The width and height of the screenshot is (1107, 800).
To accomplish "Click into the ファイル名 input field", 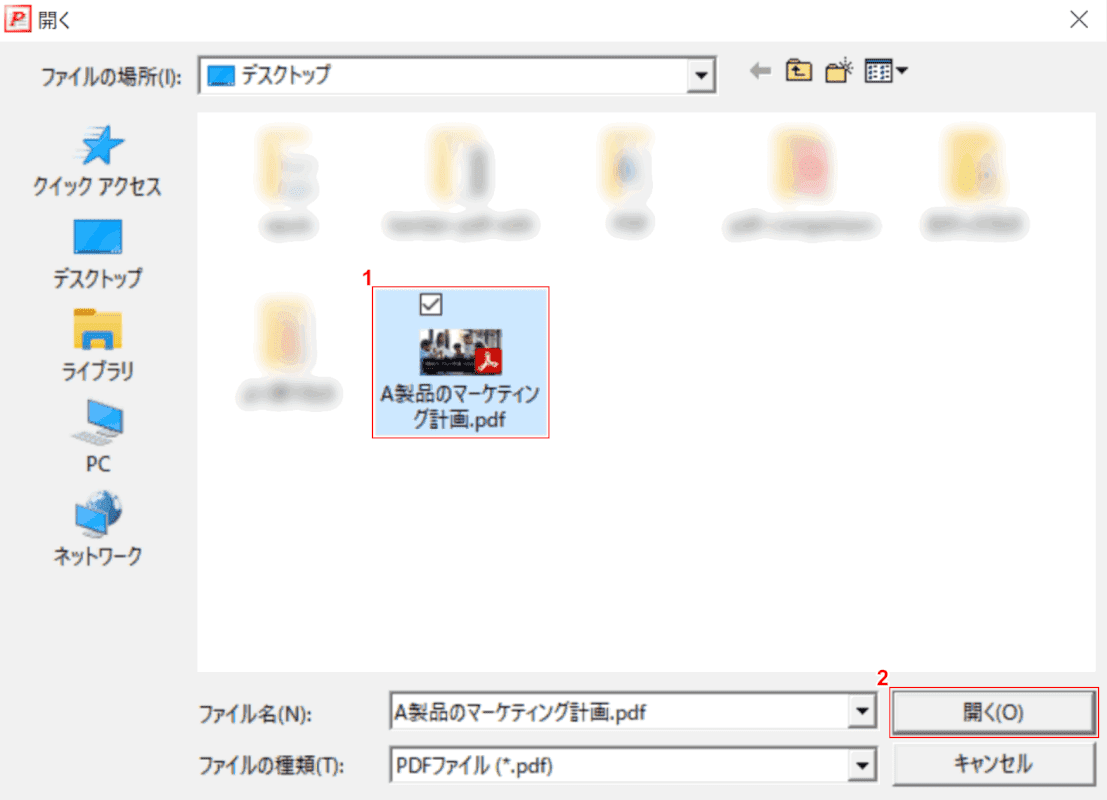I will (619, 712).
